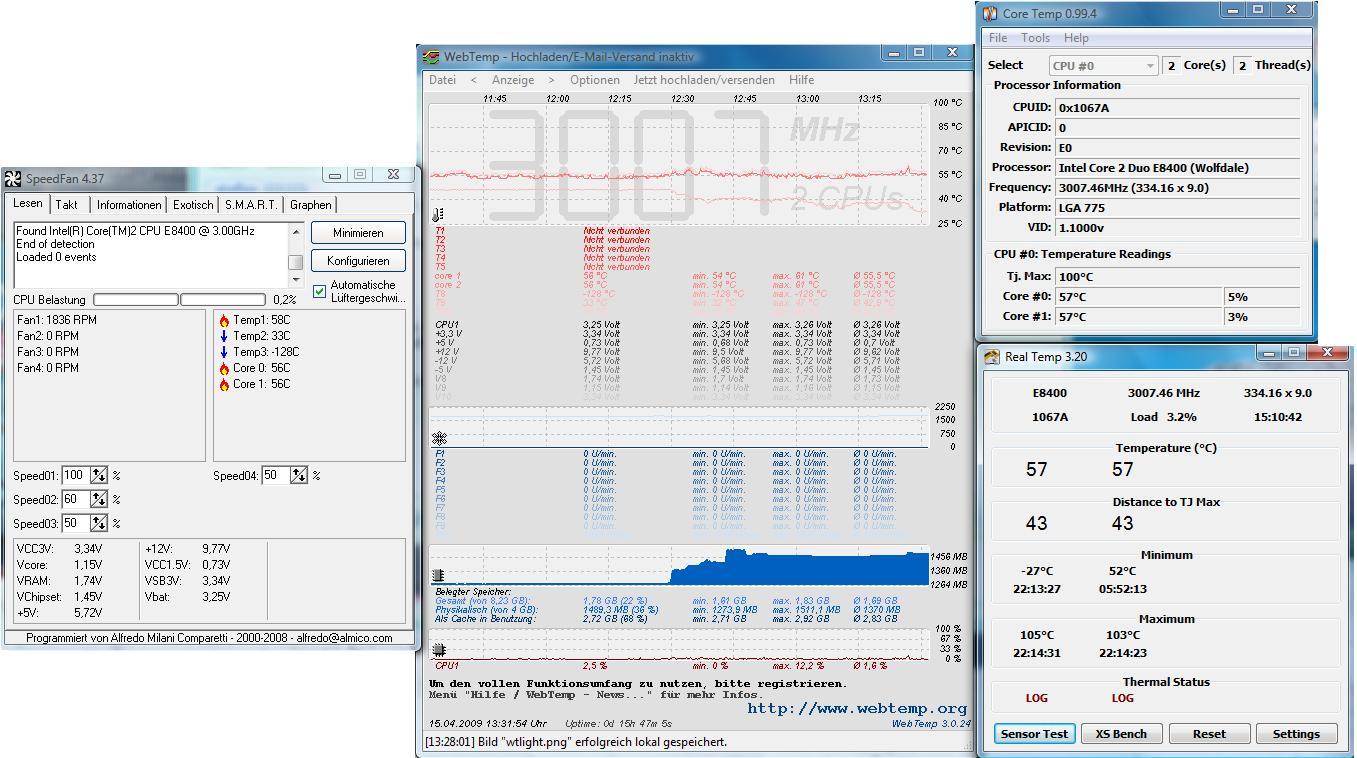Switch to the Exotisch tab in SpeedFan
1357x758 pixels.
pos(193,205)
